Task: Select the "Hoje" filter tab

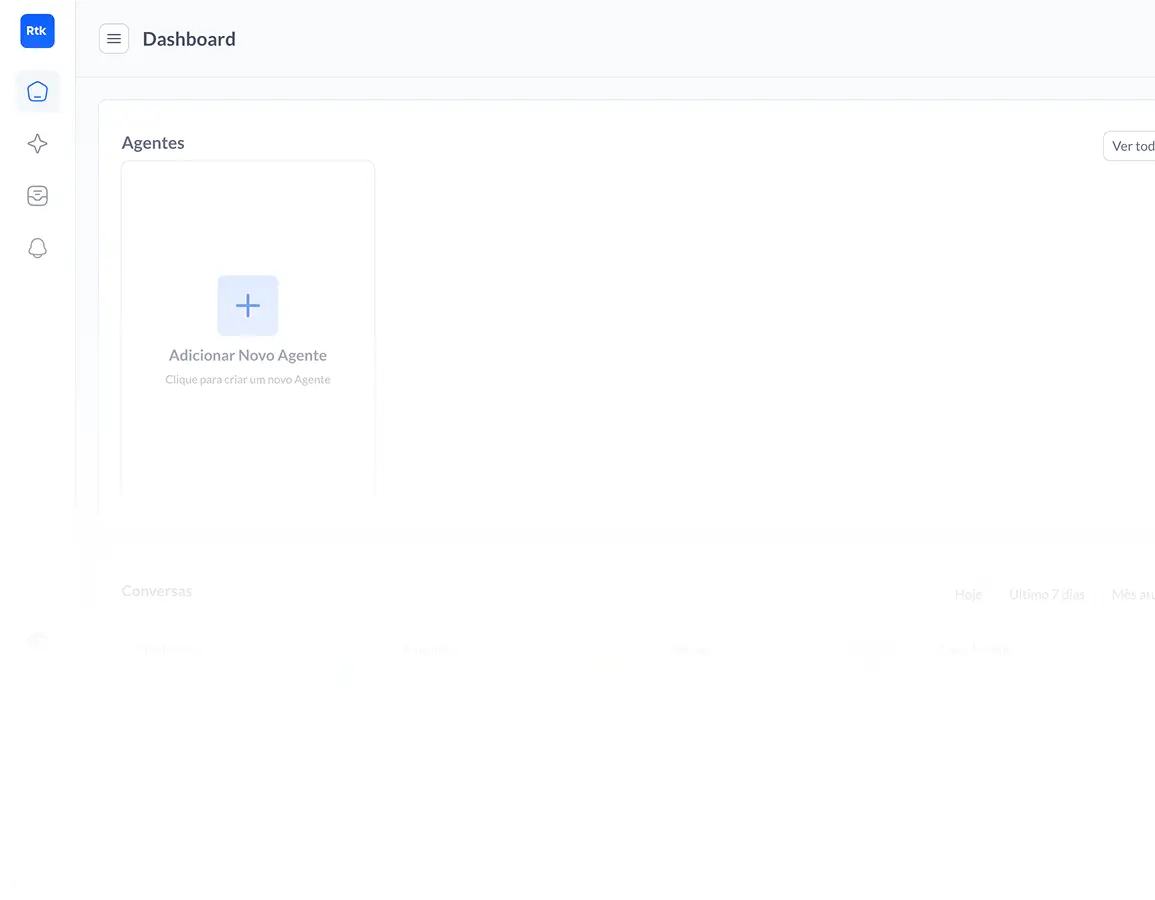Action: (x=968, y=594)
